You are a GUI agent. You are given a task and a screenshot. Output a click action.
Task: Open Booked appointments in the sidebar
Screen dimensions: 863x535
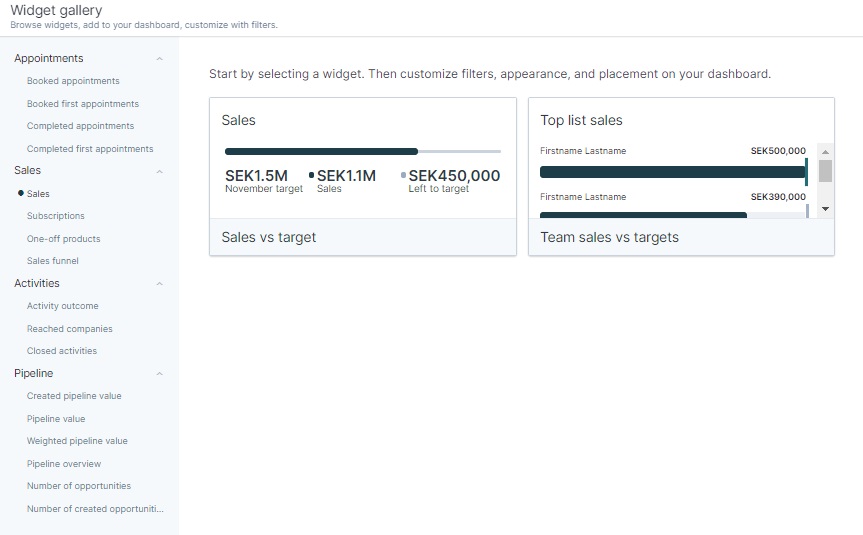pos(73,81)
